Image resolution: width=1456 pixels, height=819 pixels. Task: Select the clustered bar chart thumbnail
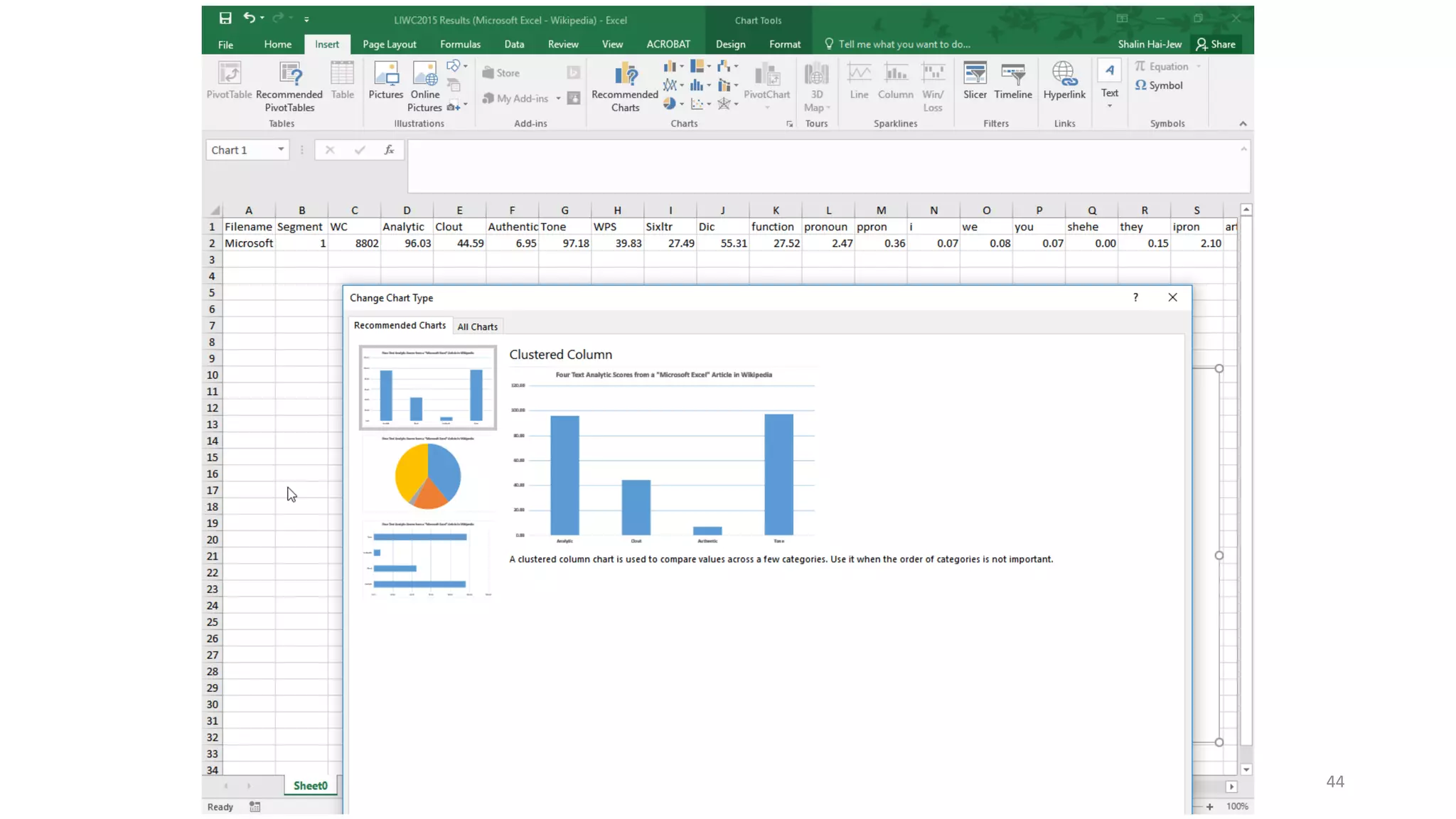point(427,560)
